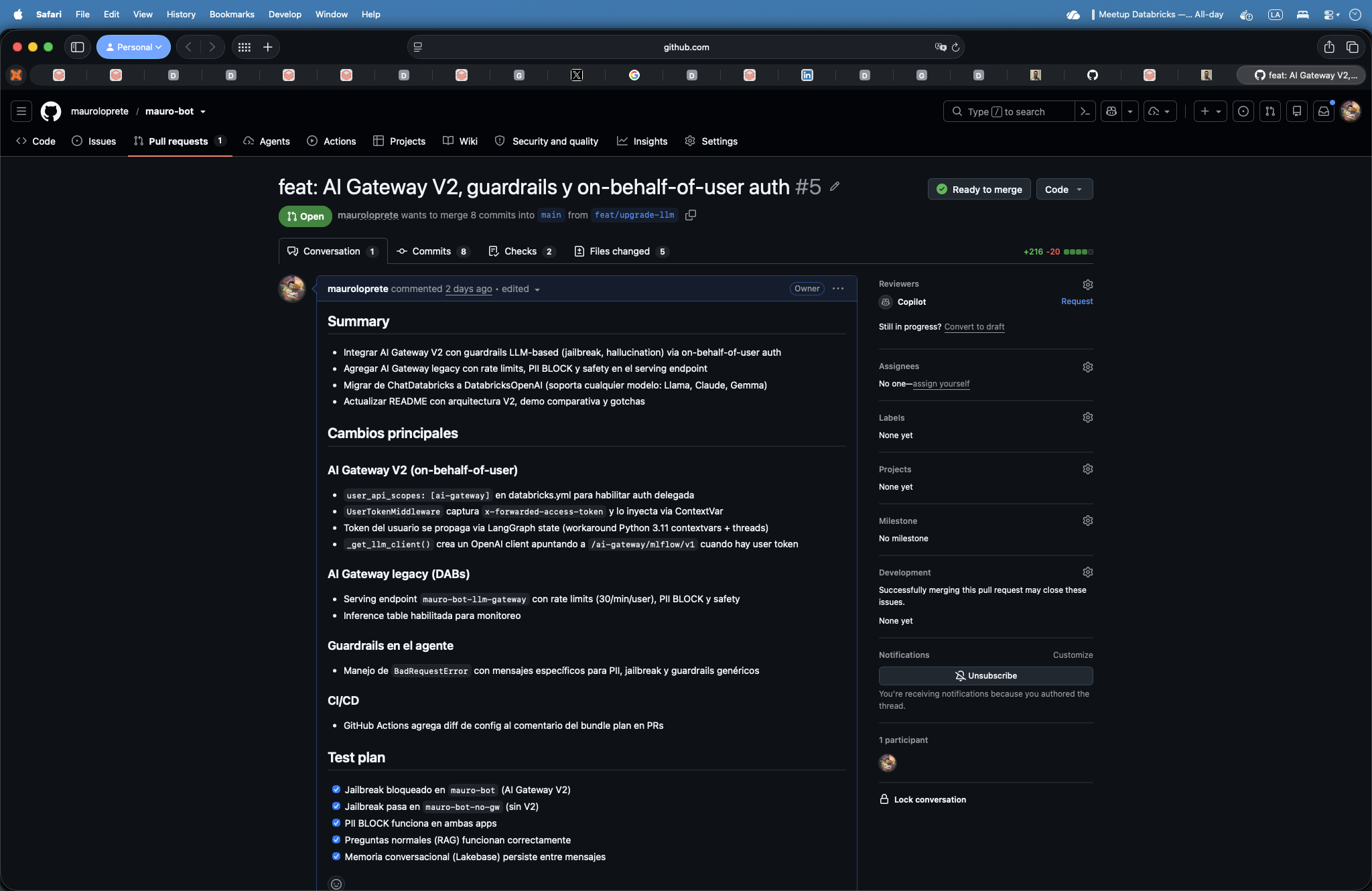Open the notifications inbox icon
1372x891 pixels.
click(x=1324, y=112)
